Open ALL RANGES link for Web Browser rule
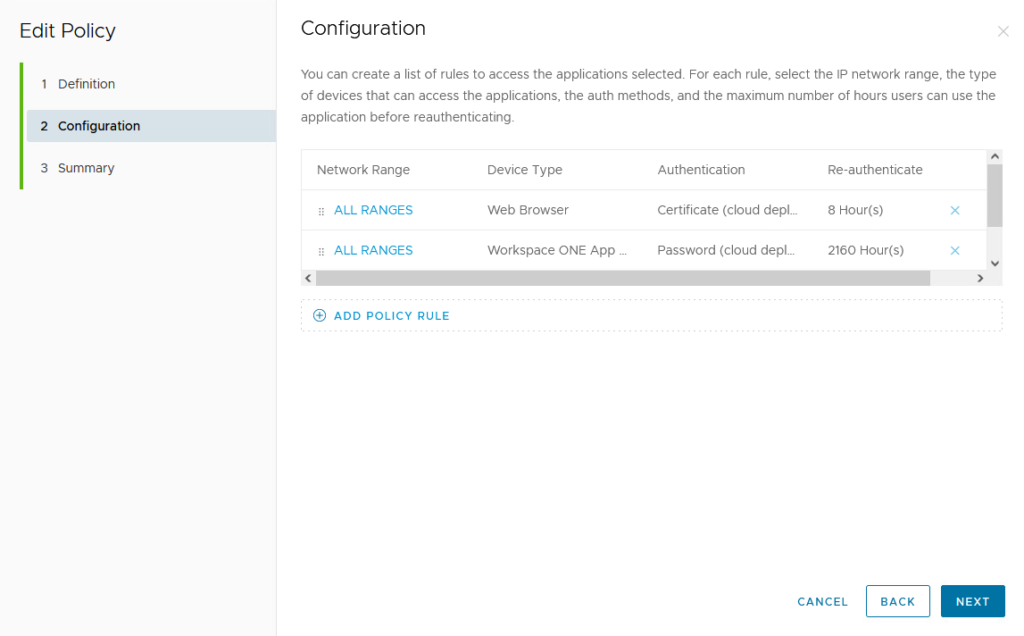 click(373, 211)
